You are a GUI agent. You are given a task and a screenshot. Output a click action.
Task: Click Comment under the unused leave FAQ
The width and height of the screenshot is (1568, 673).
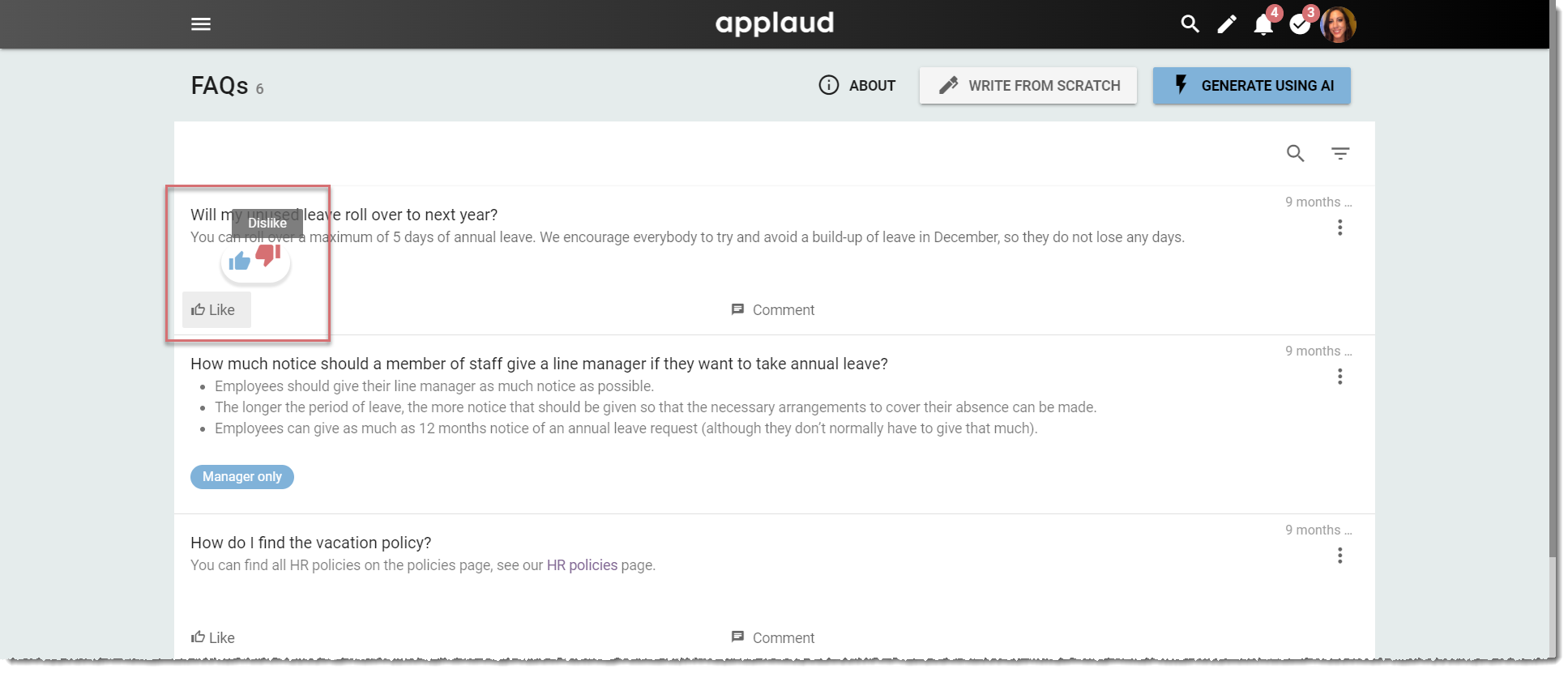(x=773, y=310)
